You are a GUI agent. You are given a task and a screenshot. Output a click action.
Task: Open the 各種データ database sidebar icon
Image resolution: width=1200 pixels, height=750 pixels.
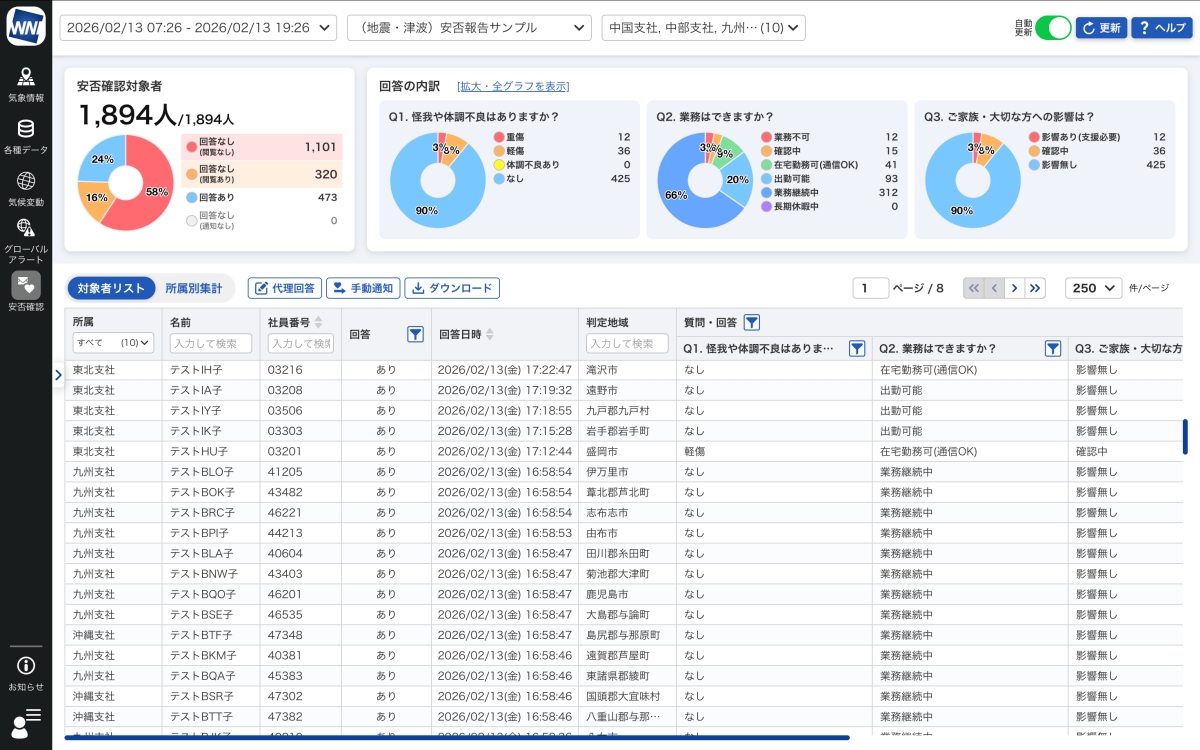click(x=25, y=135)
